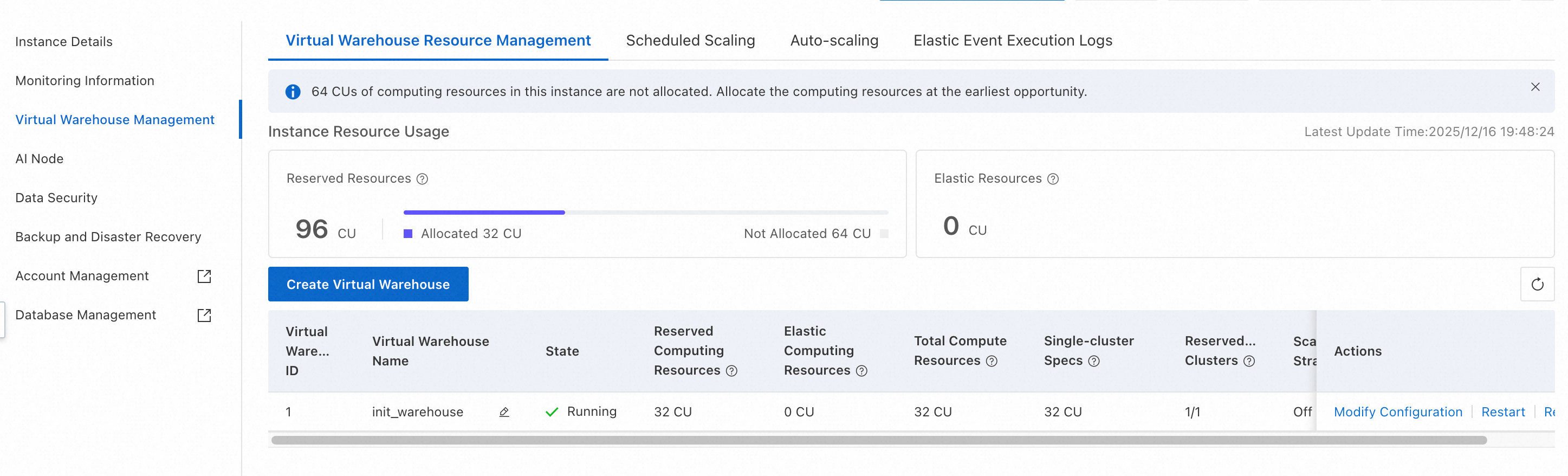This screenshot has height=476, width=1568.
Task: Click external link icon beside Account Management
Action: pyautogui.click(x=204, y=276)
